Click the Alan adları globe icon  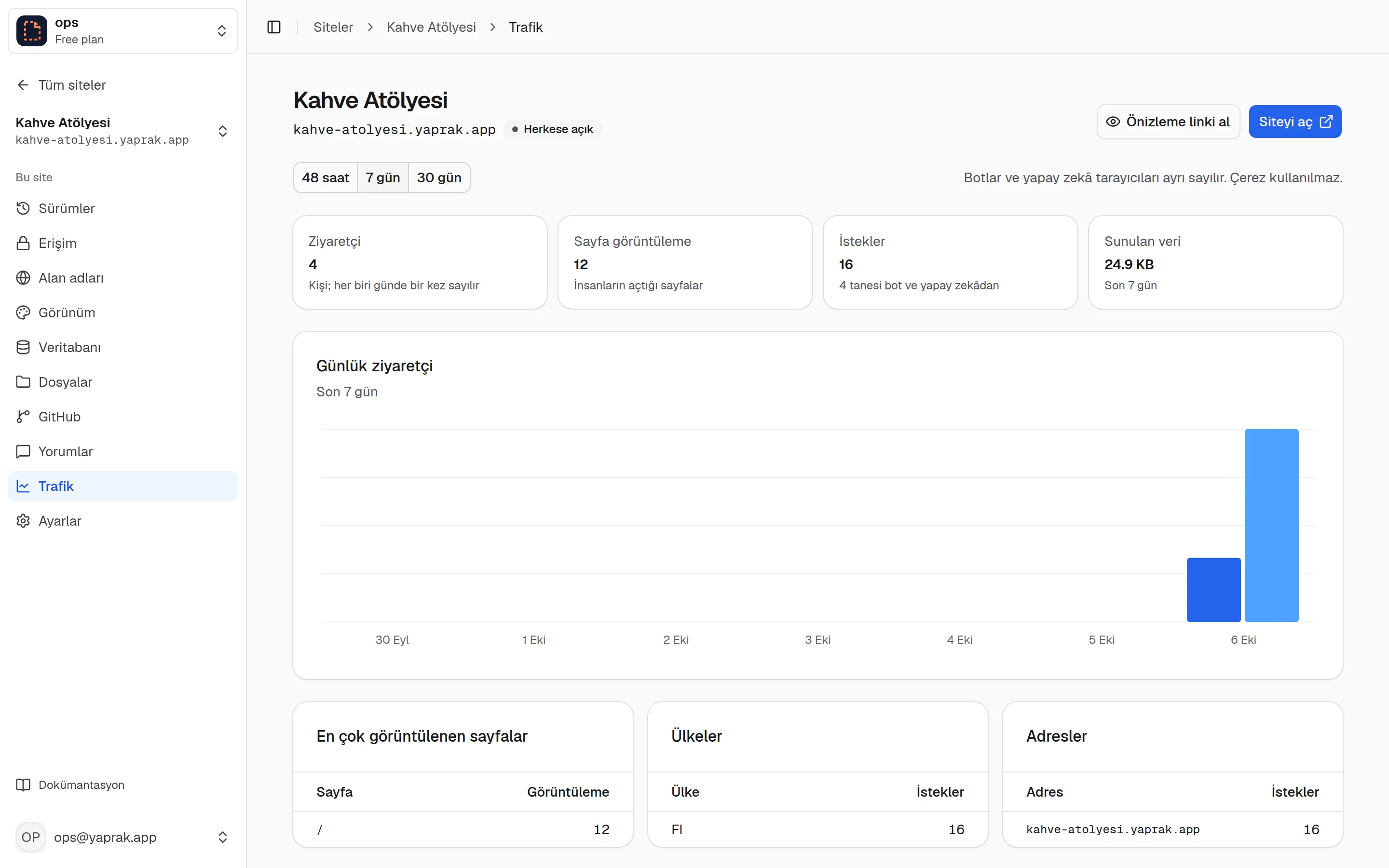click(23, 278)
